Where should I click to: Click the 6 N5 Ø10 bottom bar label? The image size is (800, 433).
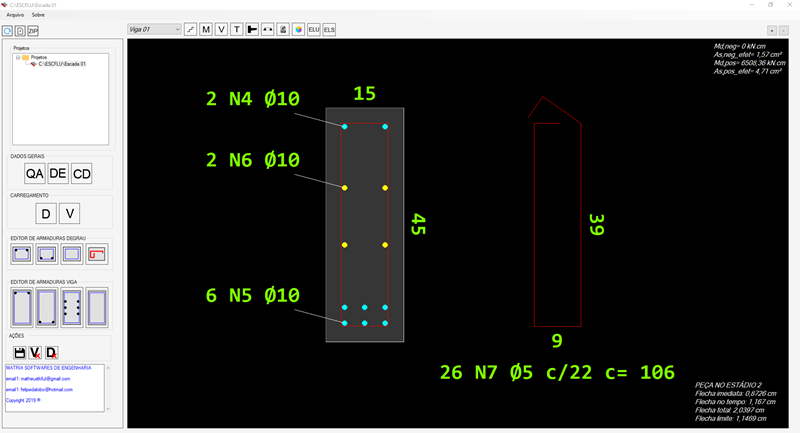(x=253, y=295)
